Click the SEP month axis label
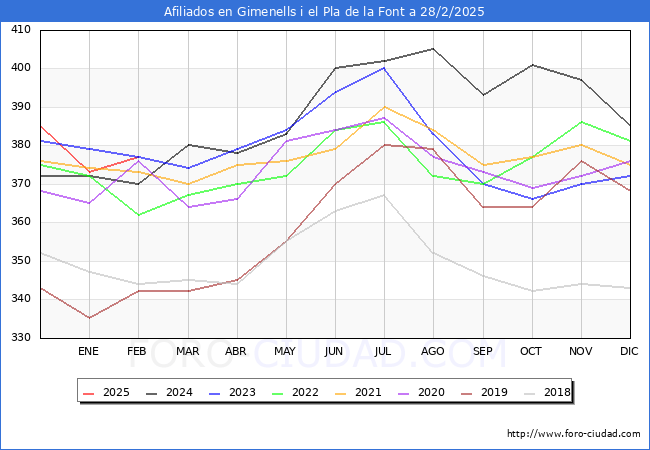Screen dimensions: 650x450 tap(483, 351)
